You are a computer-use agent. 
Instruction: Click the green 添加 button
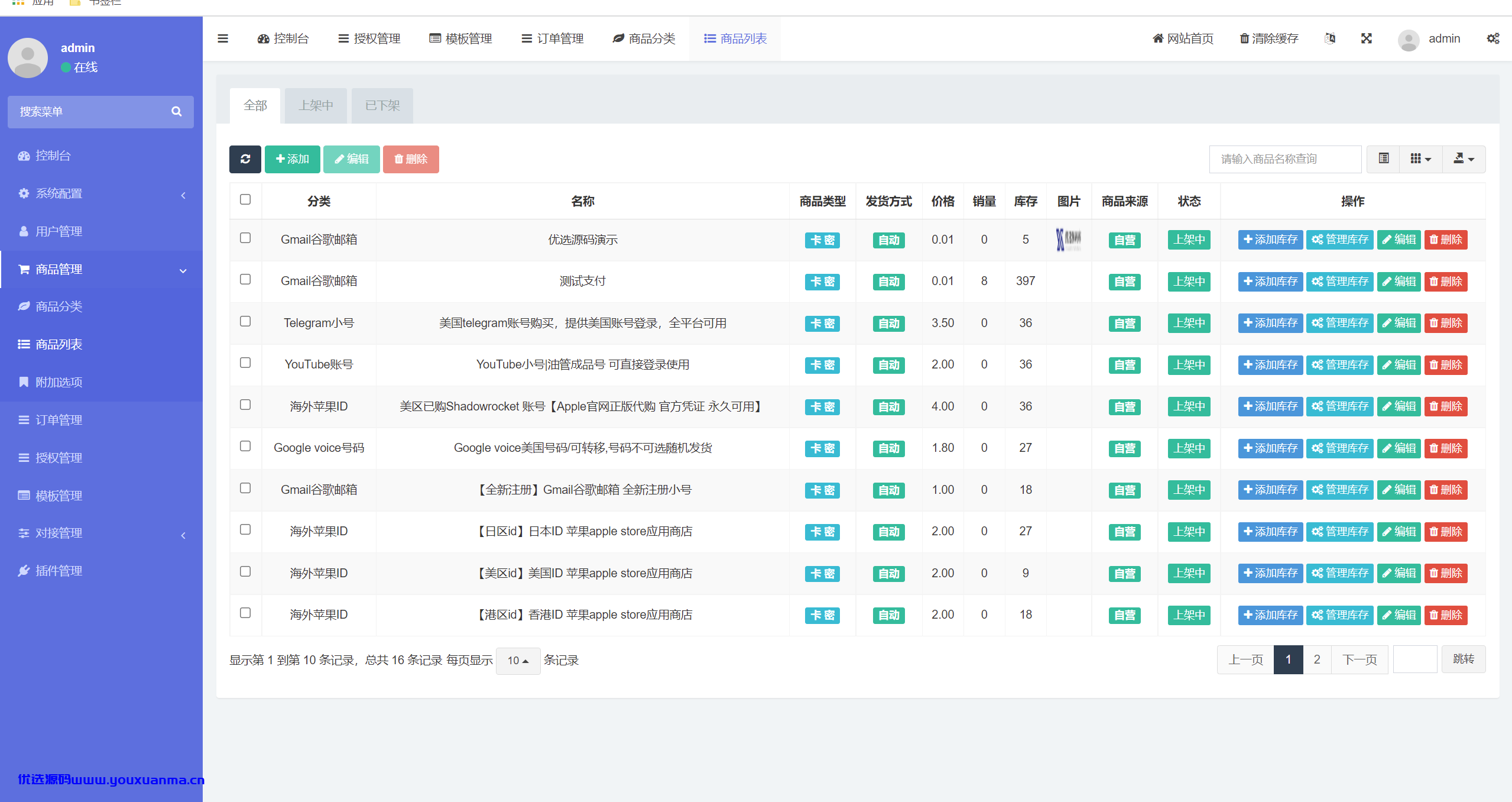[x=292, y=159]
